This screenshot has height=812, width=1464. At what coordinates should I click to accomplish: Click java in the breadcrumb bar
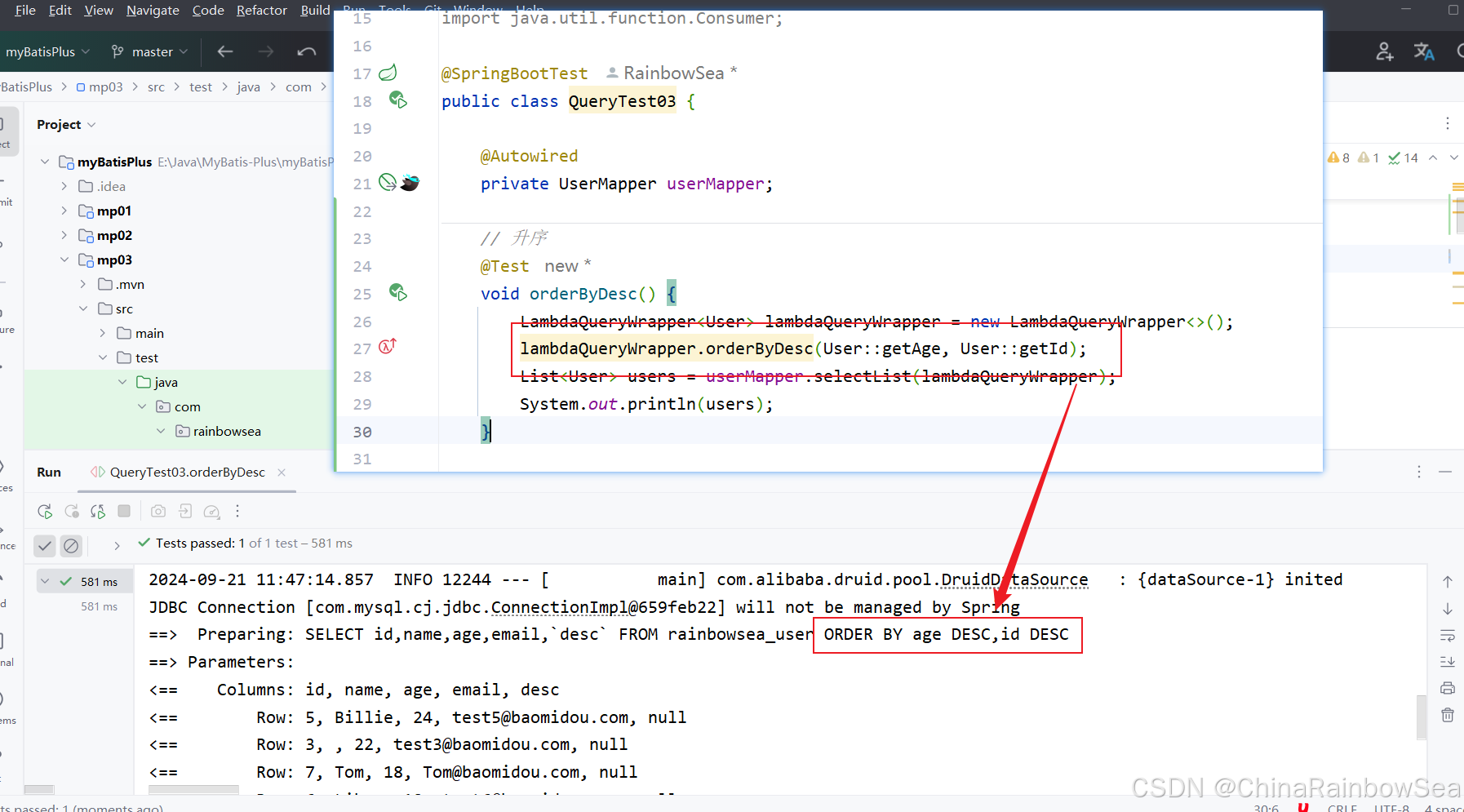click(x=249, y=87)
